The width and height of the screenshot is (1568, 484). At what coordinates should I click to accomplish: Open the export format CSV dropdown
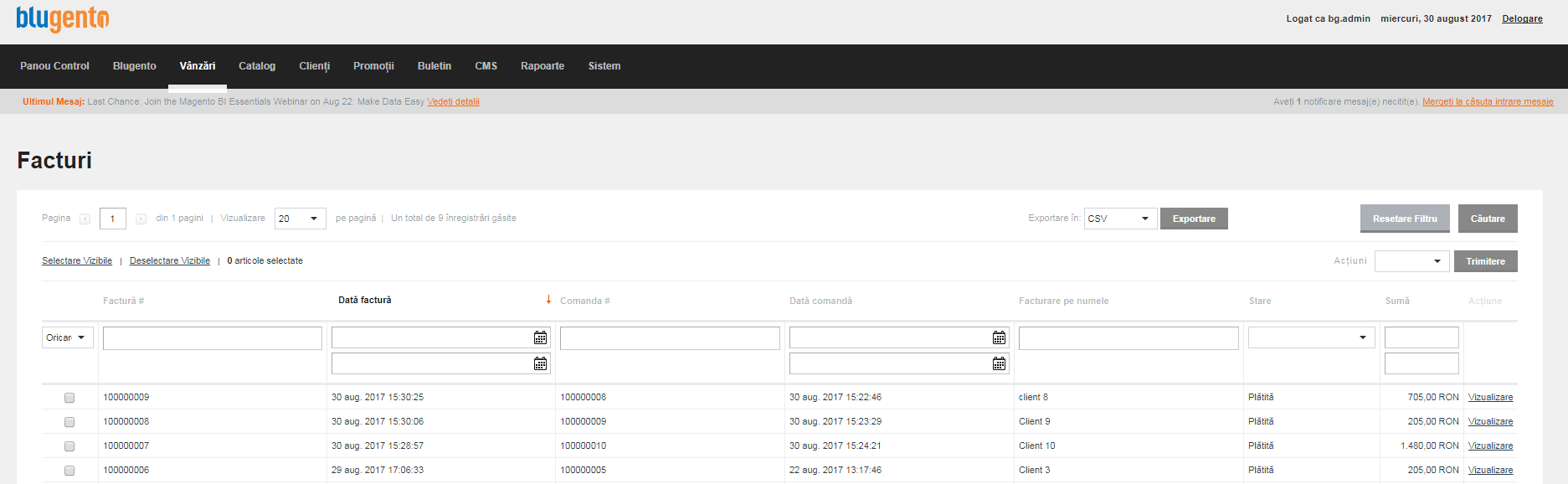coord(1120,219)
